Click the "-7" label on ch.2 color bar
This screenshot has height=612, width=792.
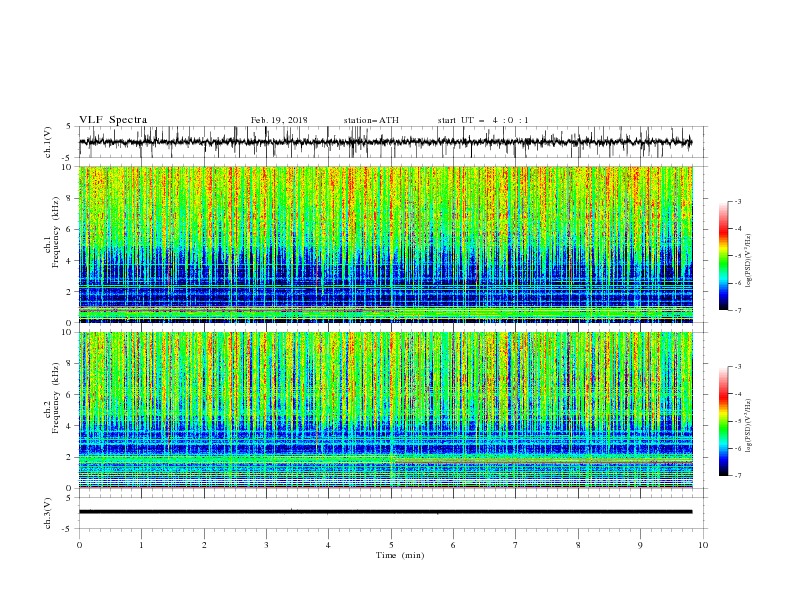point(738,475)
